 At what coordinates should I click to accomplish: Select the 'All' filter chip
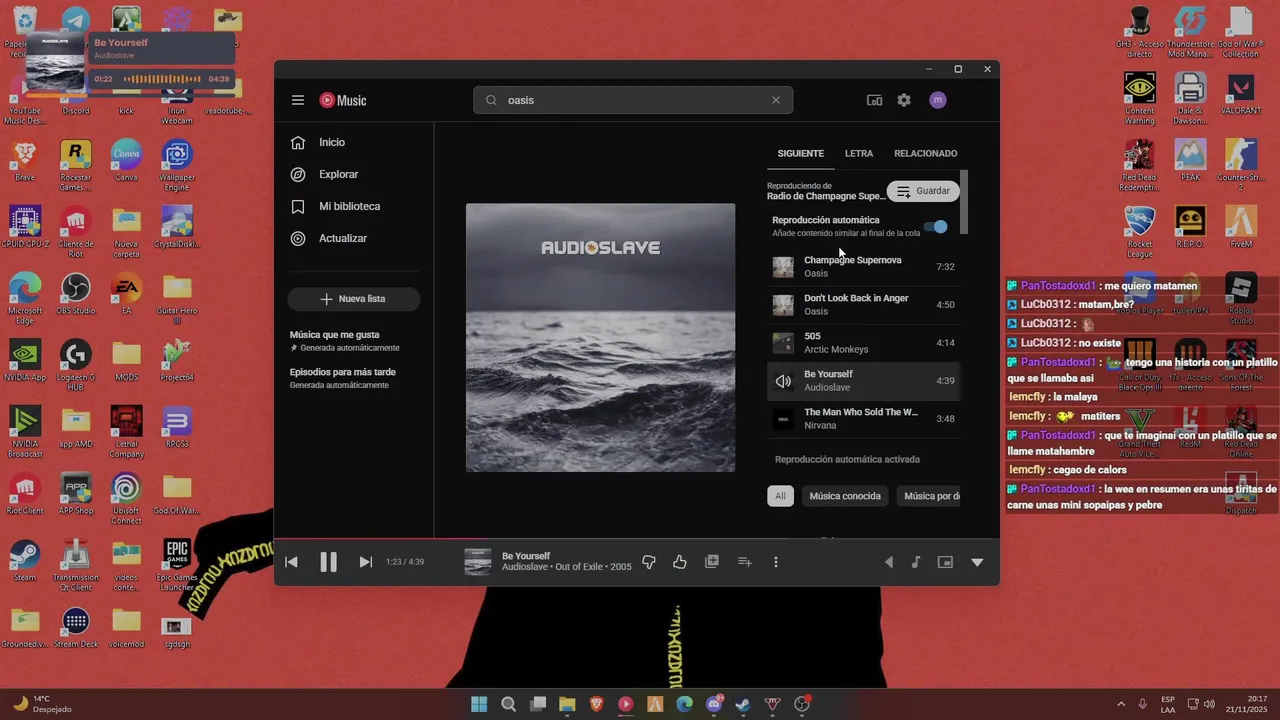pos(780,496)
